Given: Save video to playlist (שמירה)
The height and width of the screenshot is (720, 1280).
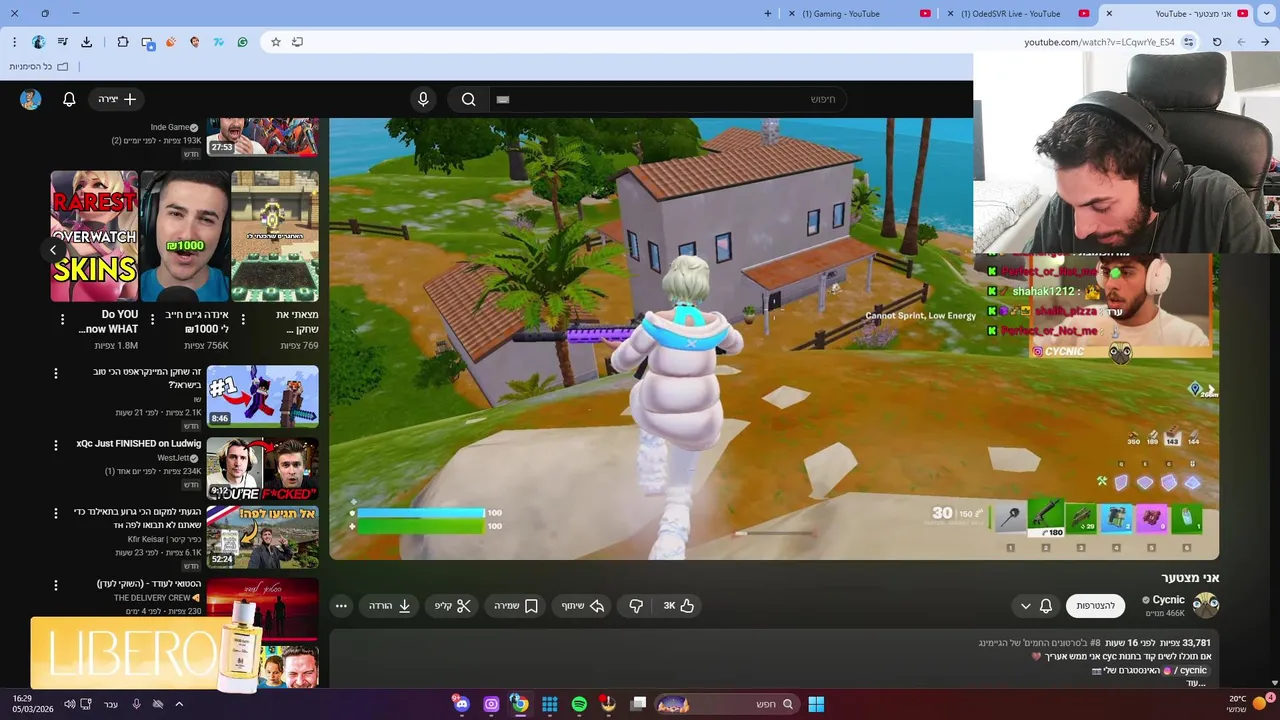Looking at the screenshot, I should (x=517, y=606).
